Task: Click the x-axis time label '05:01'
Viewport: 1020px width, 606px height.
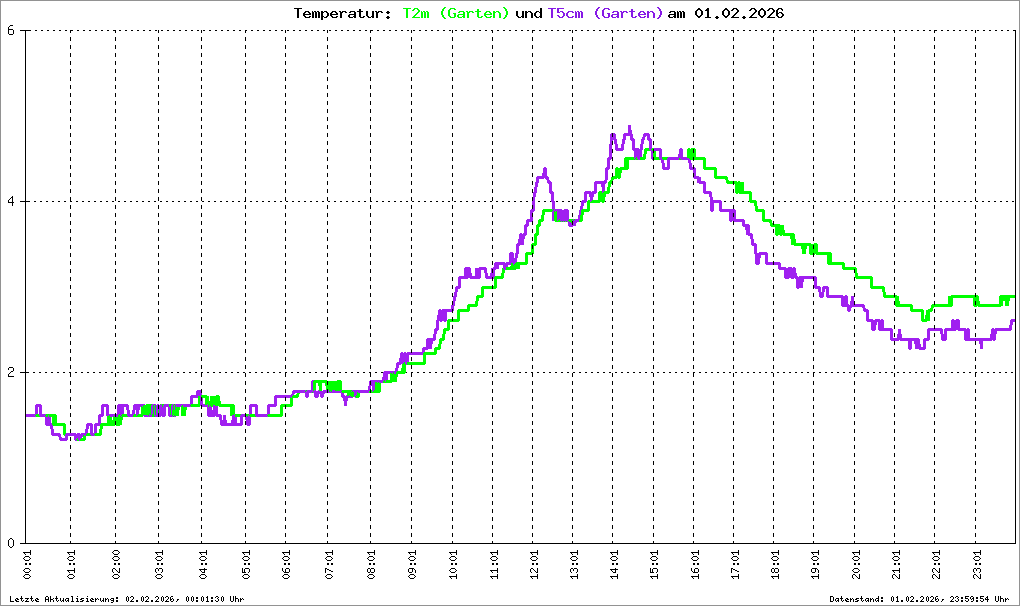Action: (246, 564)
